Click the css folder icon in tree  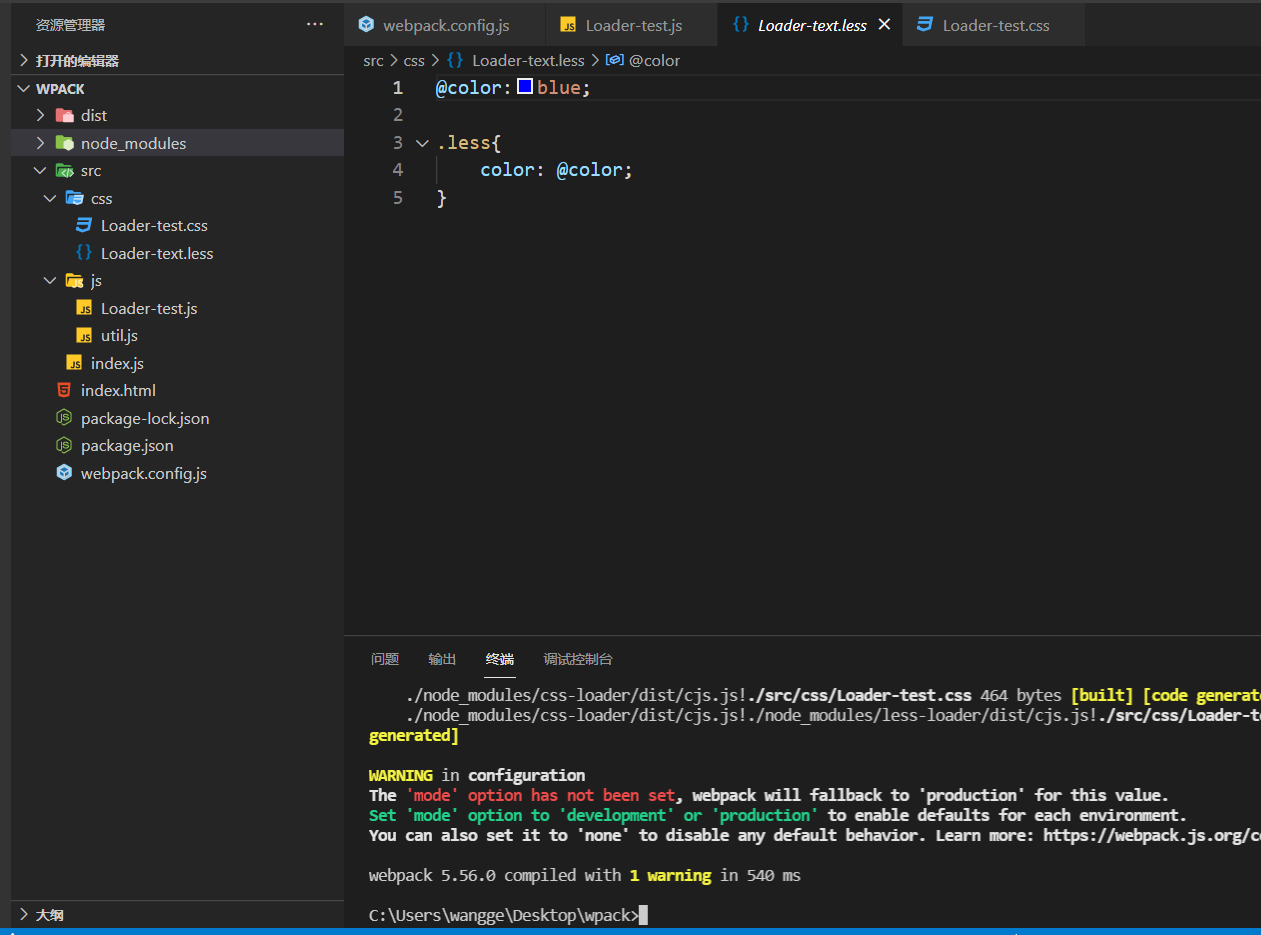pos(75,198)
